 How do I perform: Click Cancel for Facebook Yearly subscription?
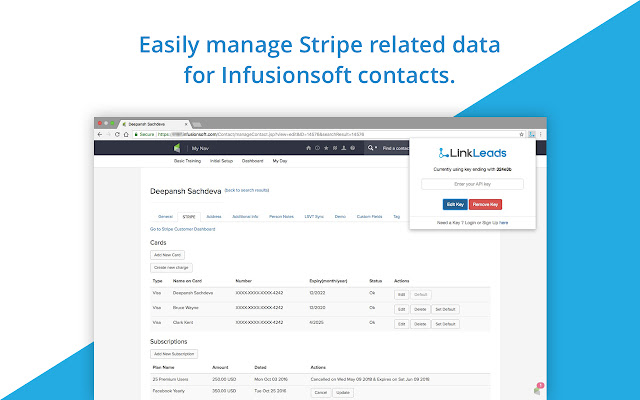pyautogui.click(x=321, y=393)
